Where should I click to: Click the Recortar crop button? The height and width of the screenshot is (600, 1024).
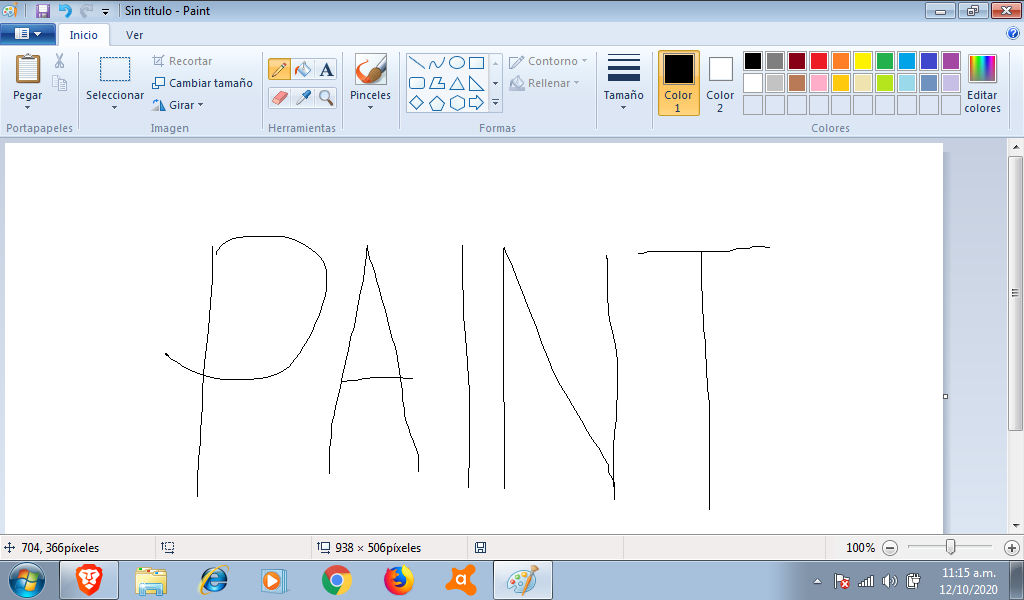pos(182,61)
